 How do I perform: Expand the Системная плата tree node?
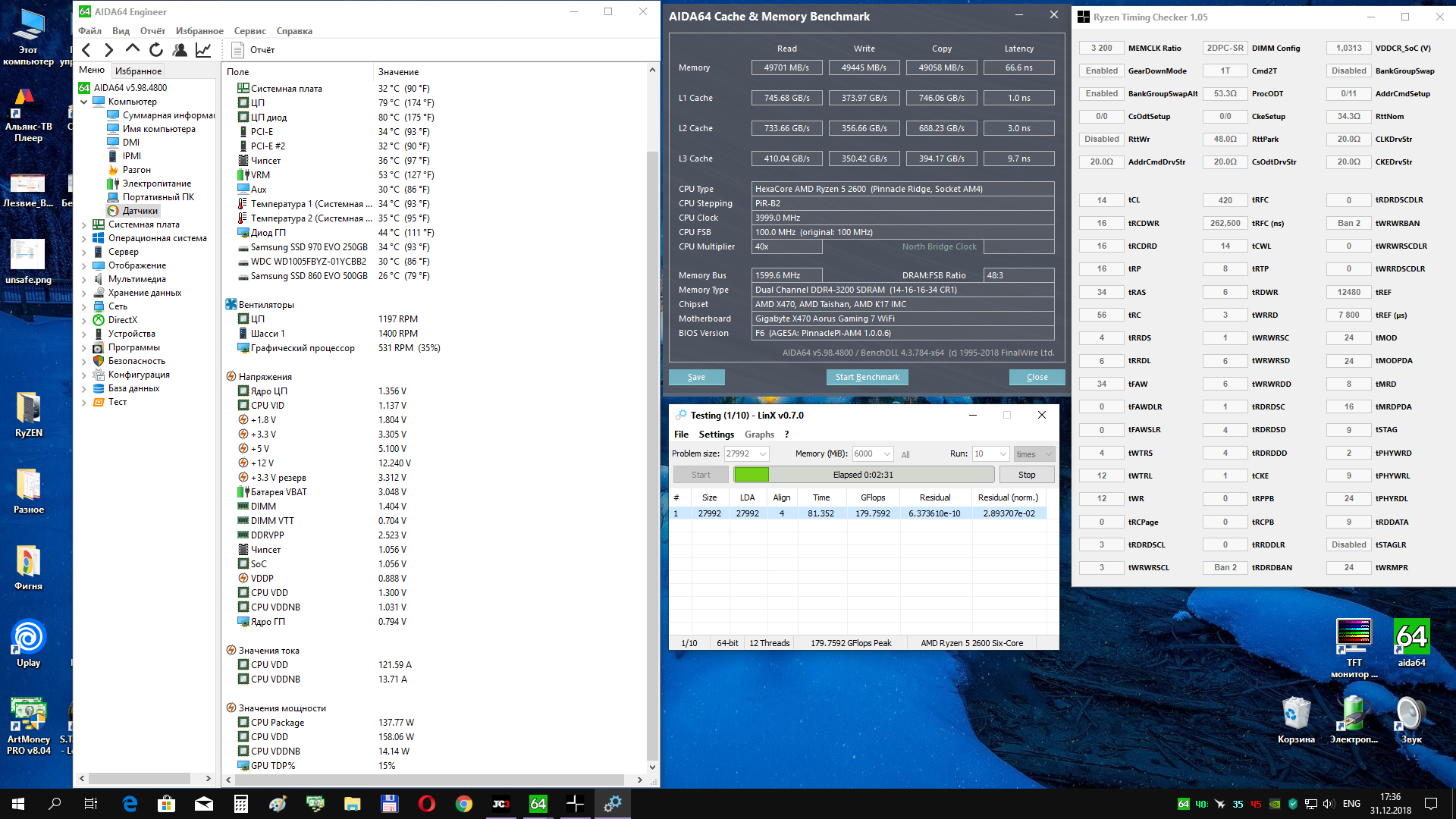[x=83, y=224]
